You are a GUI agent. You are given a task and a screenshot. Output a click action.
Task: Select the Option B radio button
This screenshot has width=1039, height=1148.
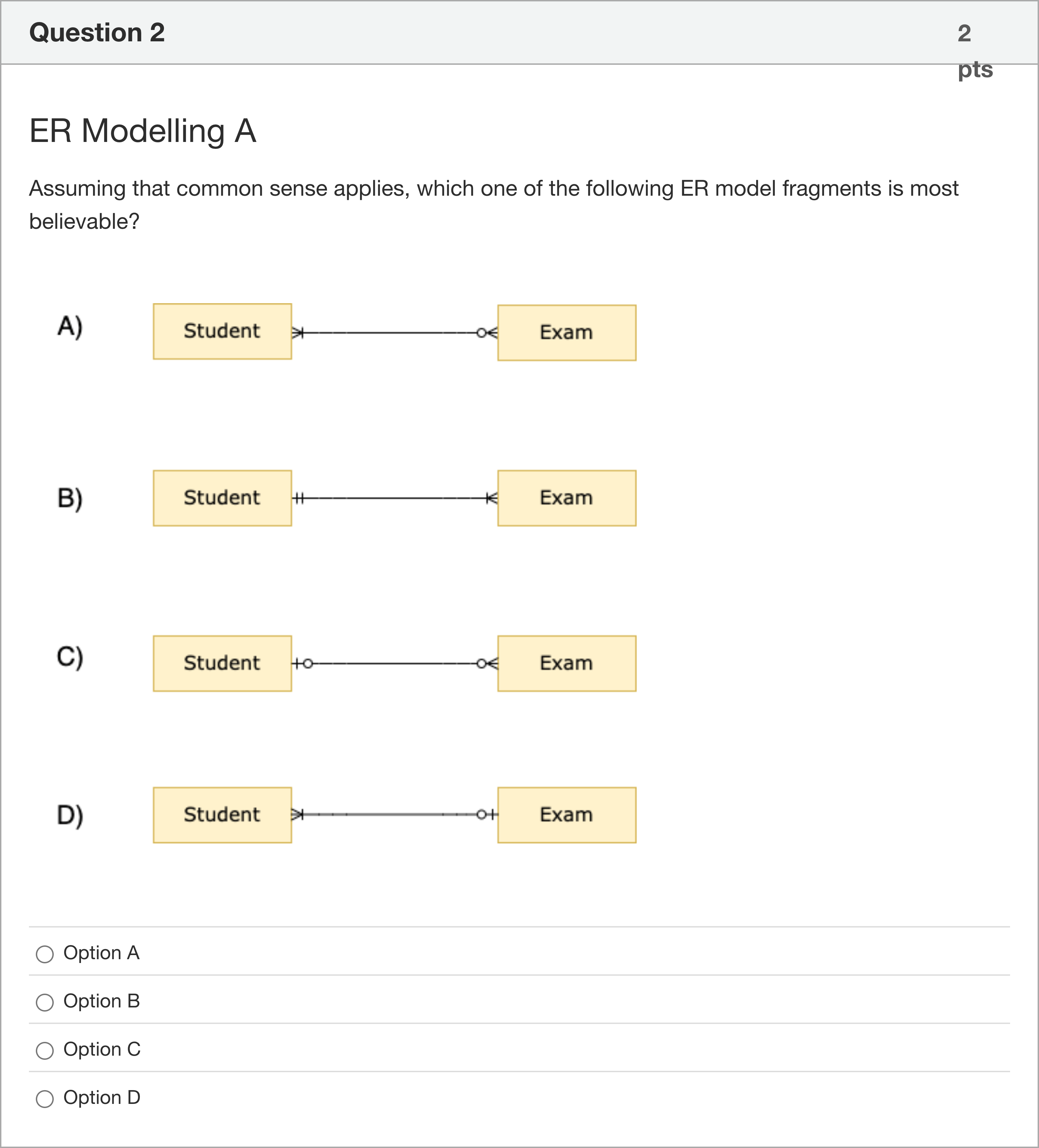click(45, 1002)
